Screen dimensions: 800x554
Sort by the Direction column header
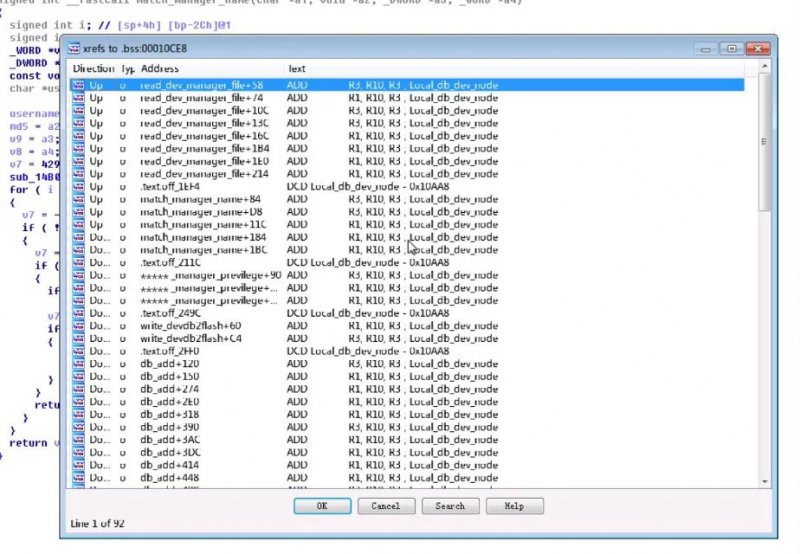tap(93, 68)
